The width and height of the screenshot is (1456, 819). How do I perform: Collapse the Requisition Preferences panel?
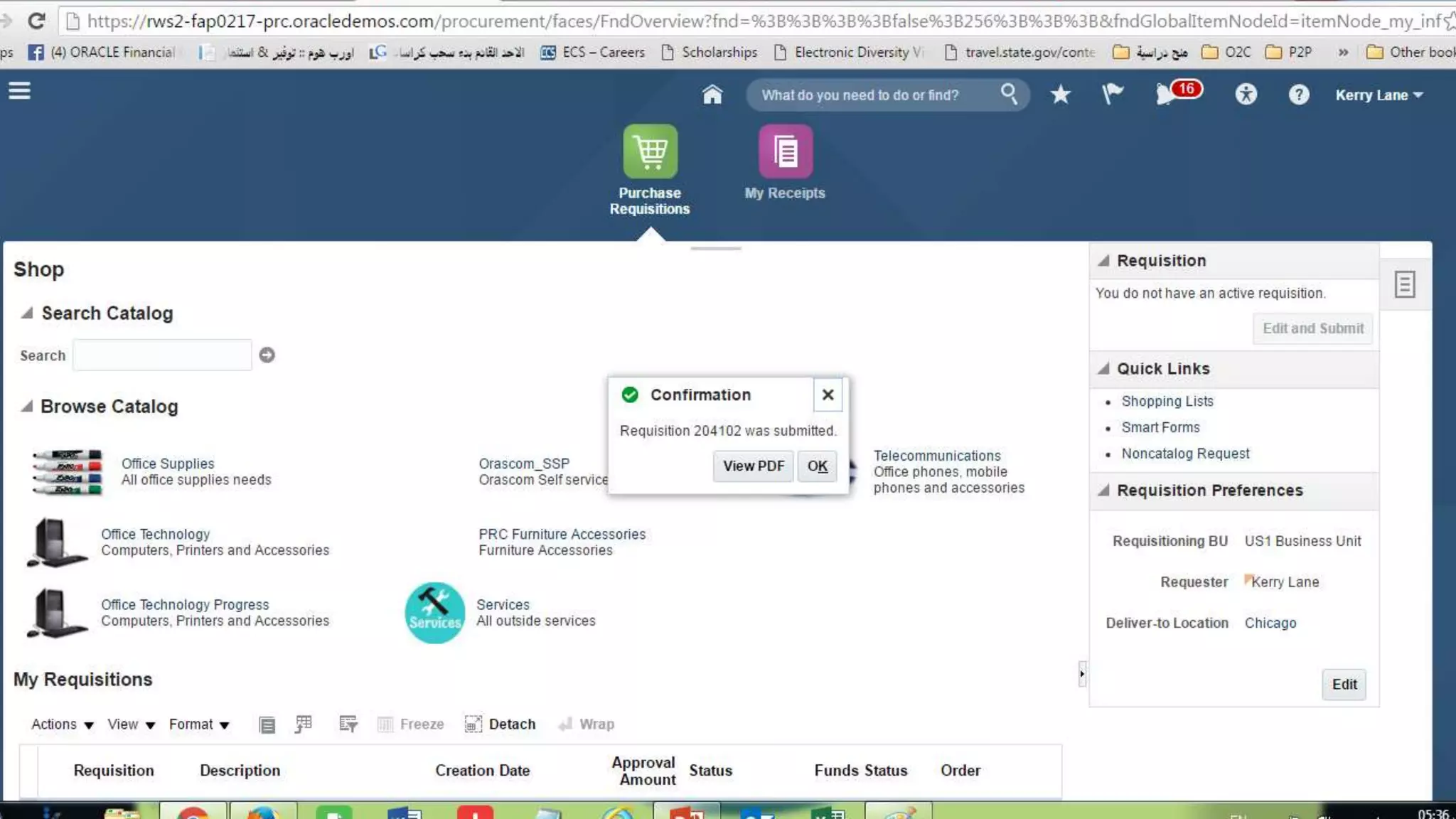click(x=1103, y=490)
